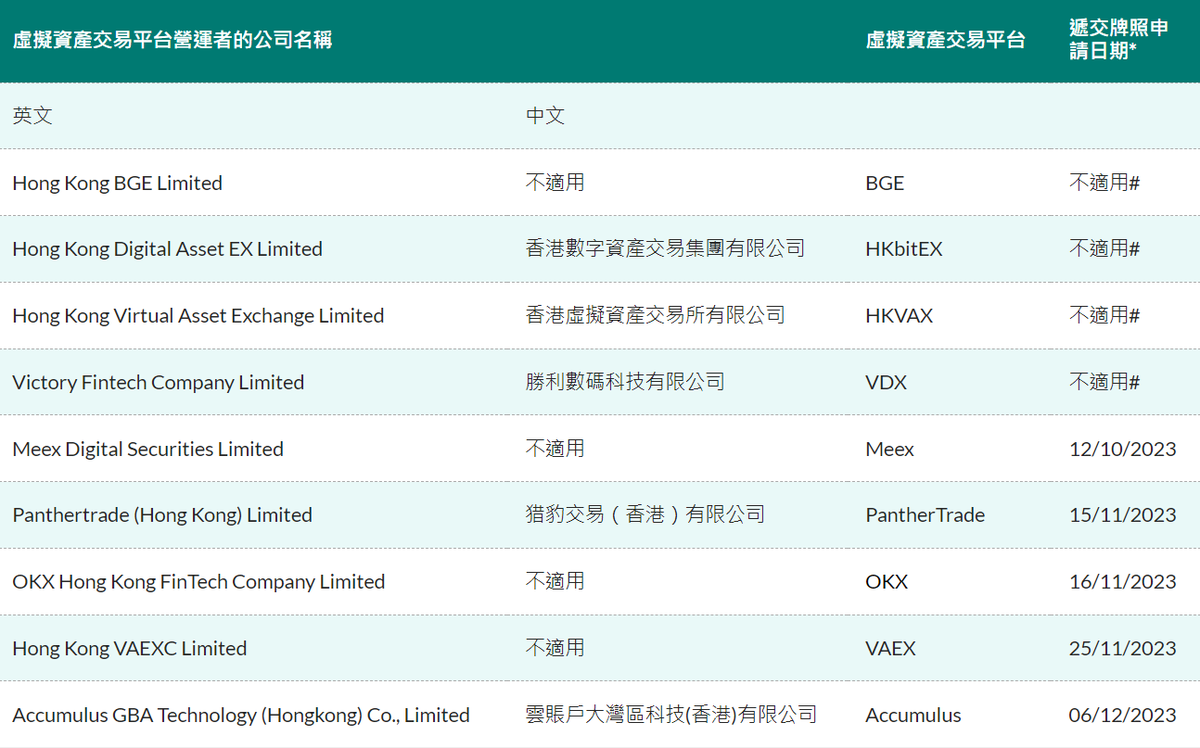Click Victory Fintech Company Limited
Screen dimensions: 1200x748
click(157, 382)
